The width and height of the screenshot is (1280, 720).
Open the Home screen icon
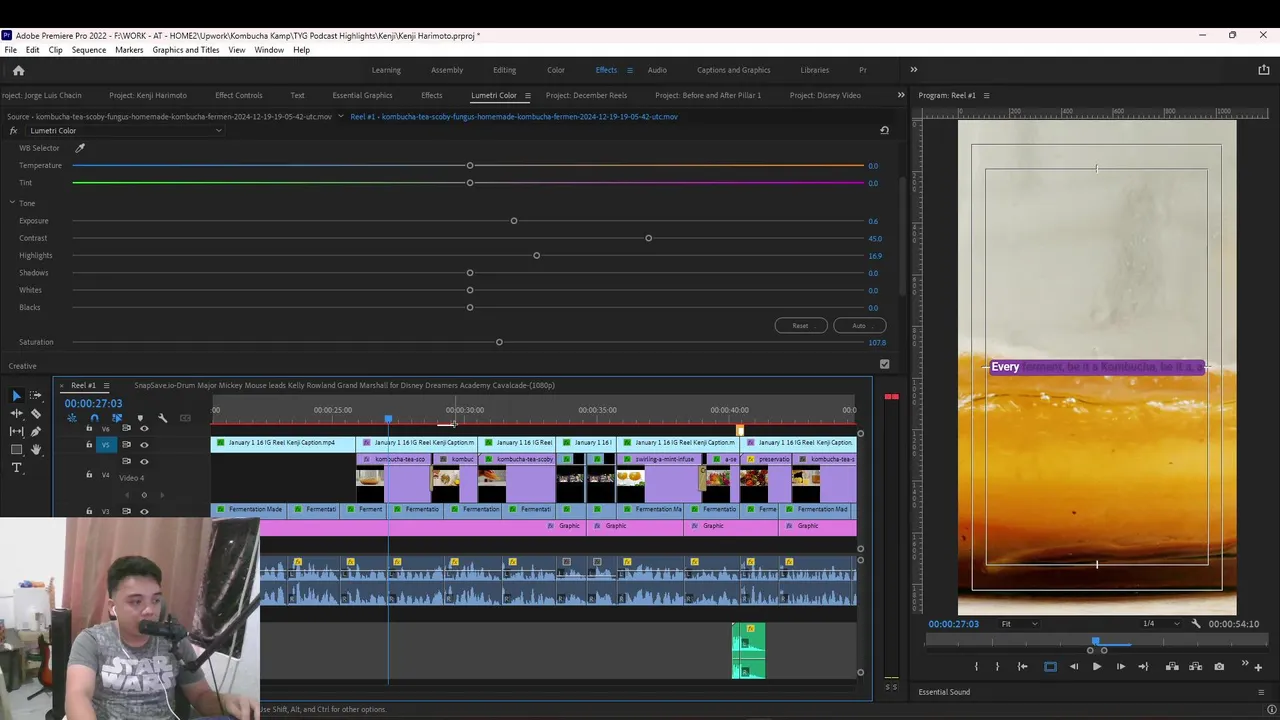coord(18,70)
